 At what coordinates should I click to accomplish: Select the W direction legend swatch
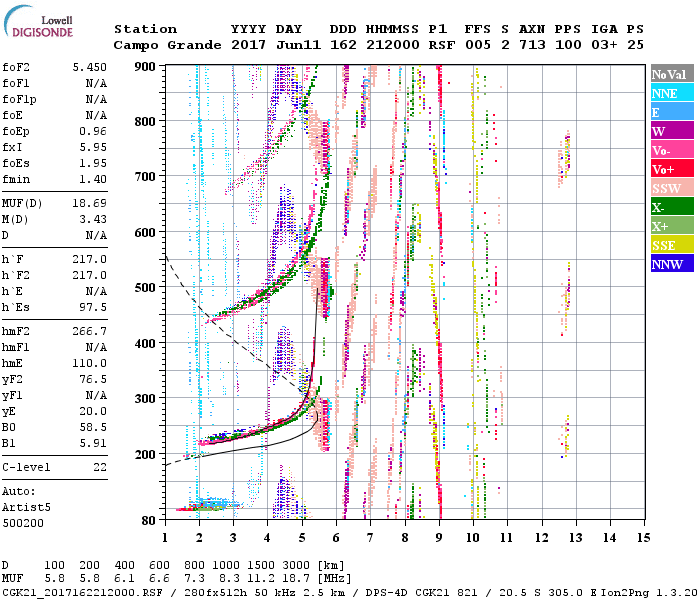[x=672, y=131]
